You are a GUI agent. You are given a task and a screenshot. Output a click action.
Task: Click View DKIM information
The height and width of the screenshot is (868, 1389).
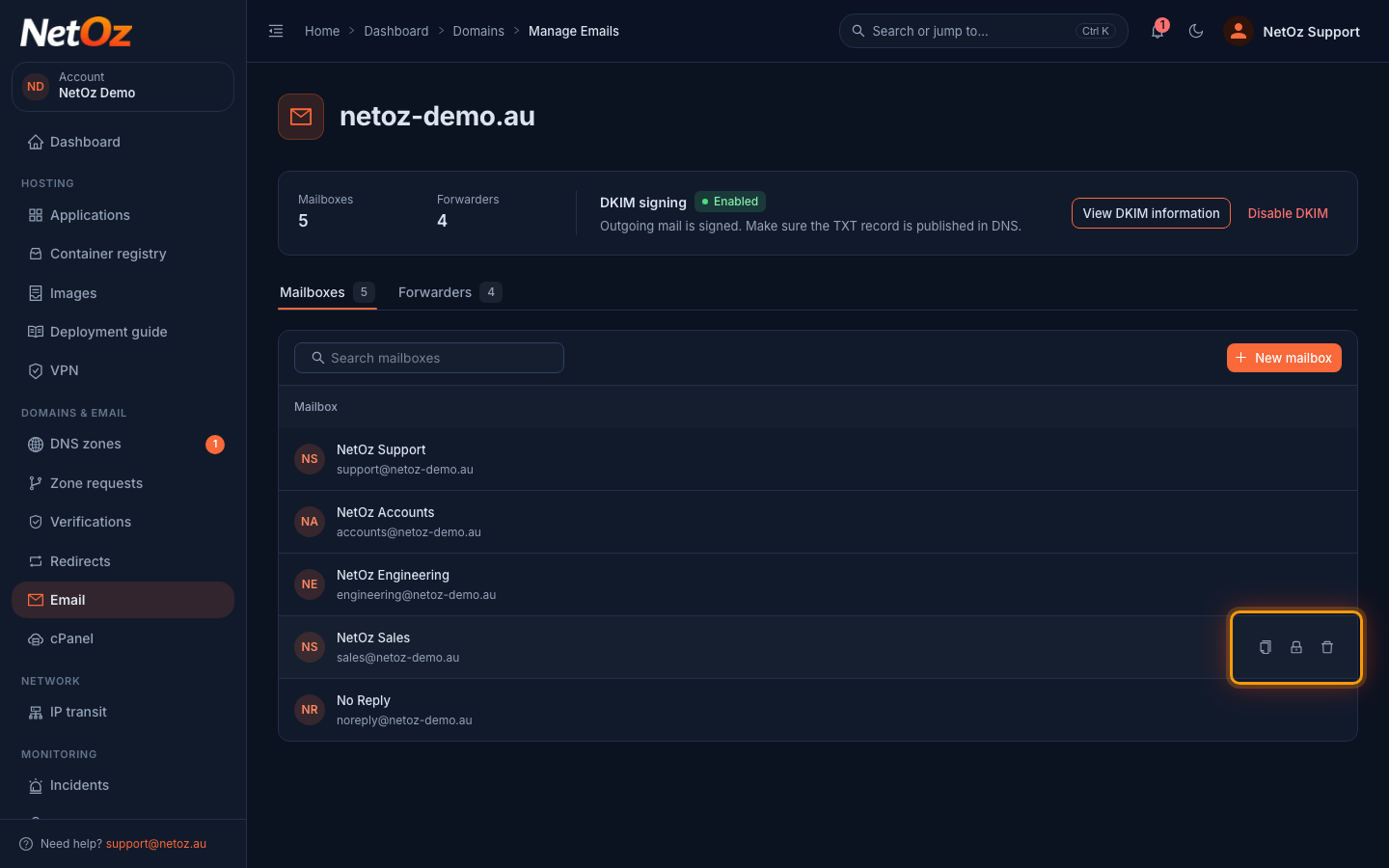(x=1151, y=213)
